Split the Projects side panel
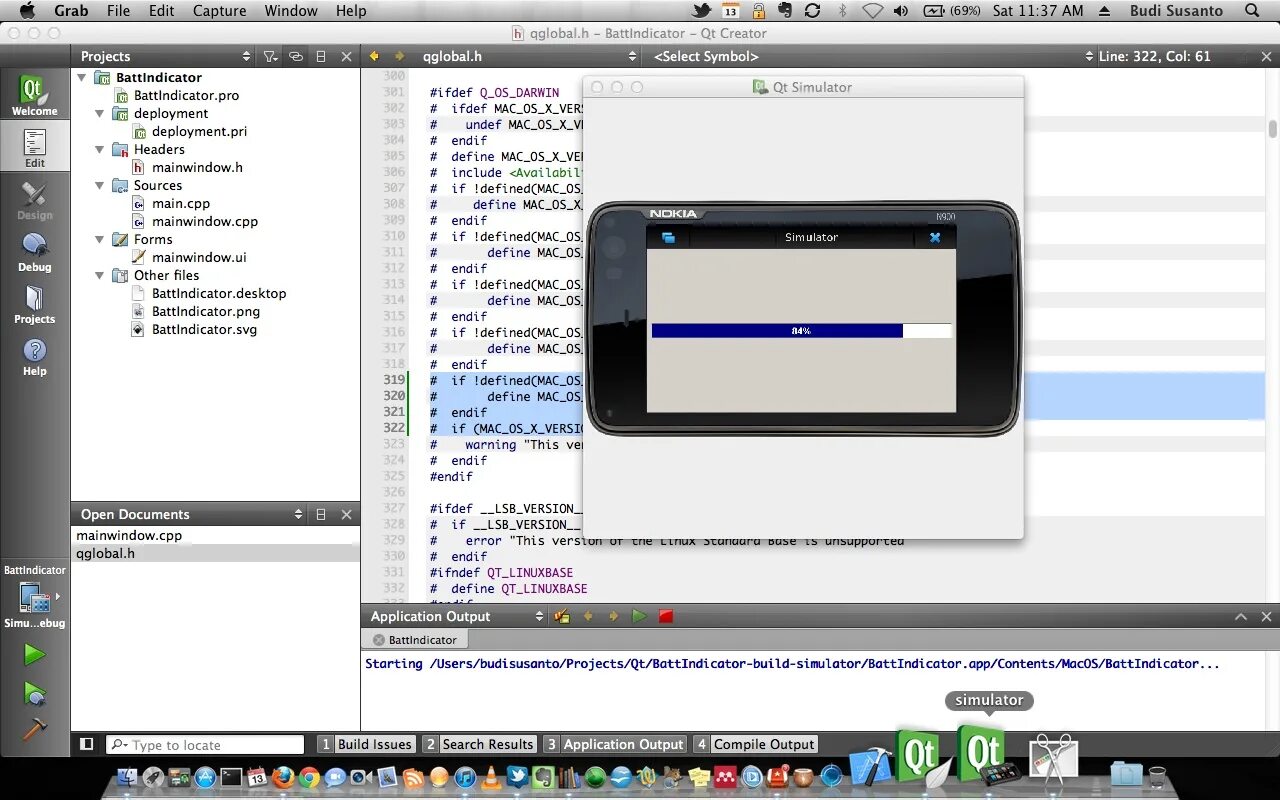Screen dimensions: 1280x800 321,56
